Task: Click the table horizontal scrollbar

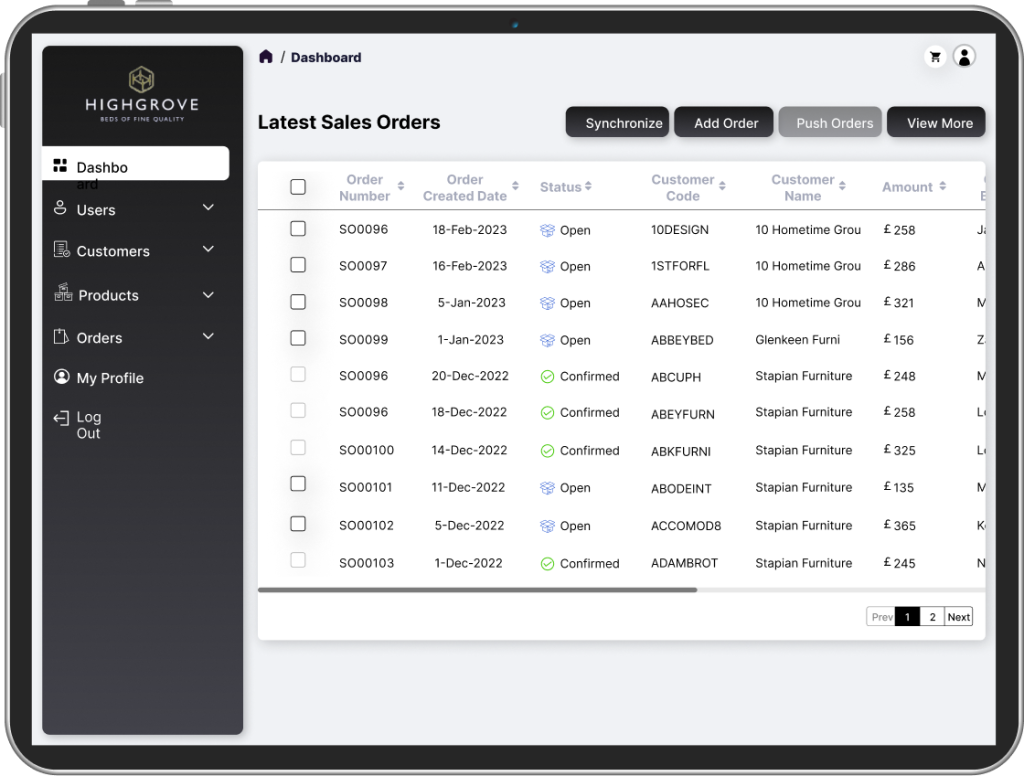Action: pos(477,590)
